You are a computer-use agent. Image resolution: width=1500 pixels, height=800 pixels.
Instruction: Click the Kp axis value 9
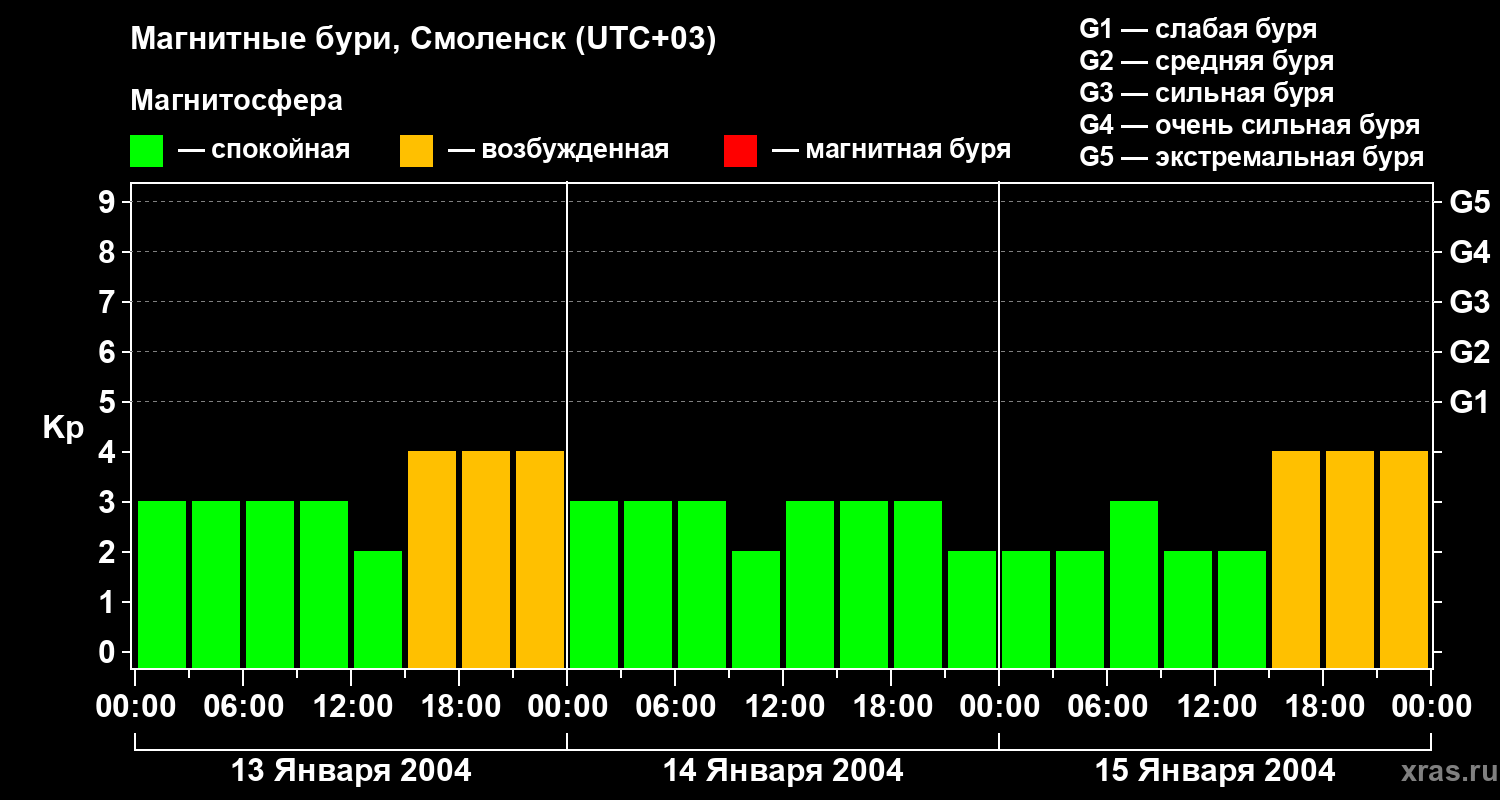coord(109,202)
